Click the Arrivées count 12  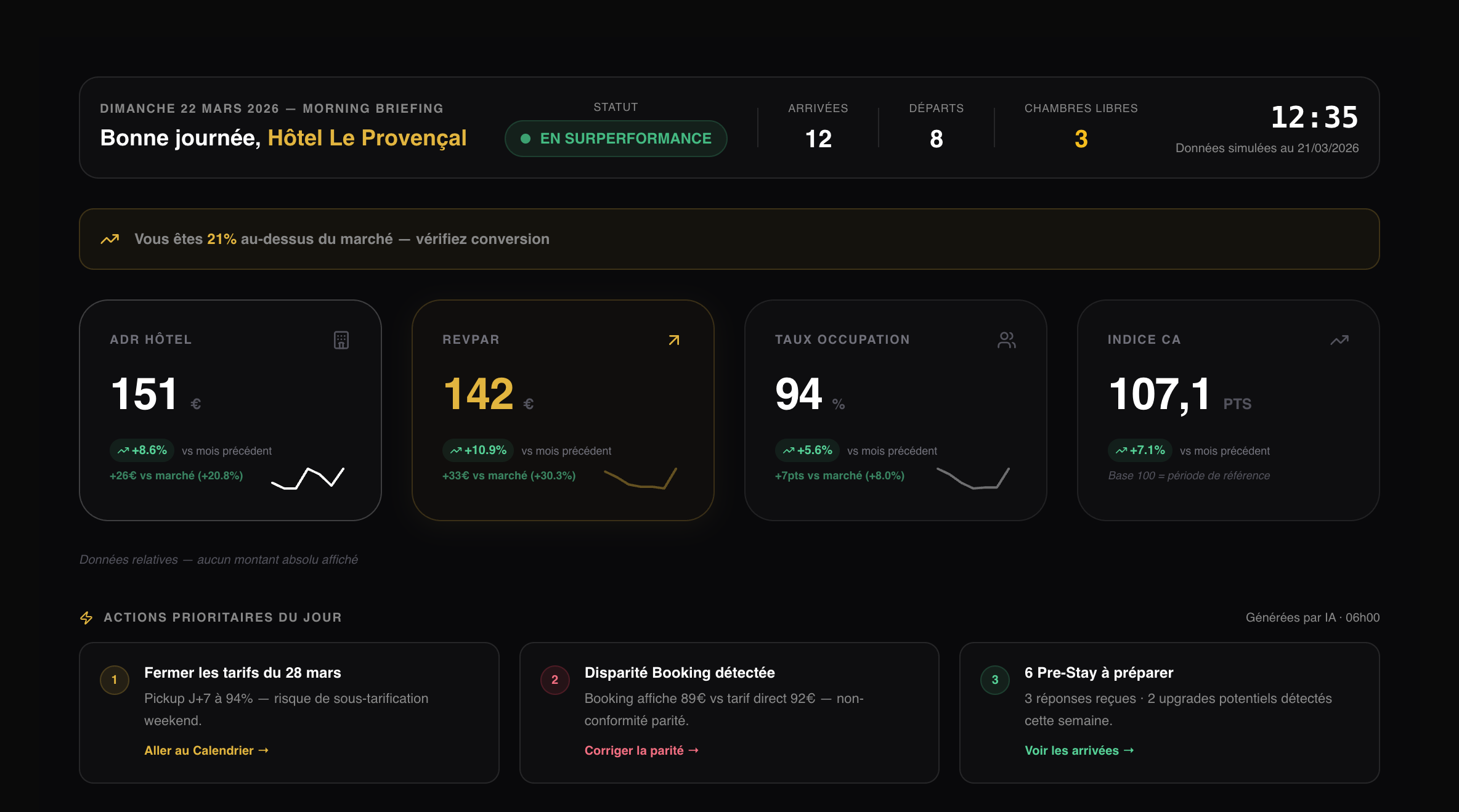point(818,139)
